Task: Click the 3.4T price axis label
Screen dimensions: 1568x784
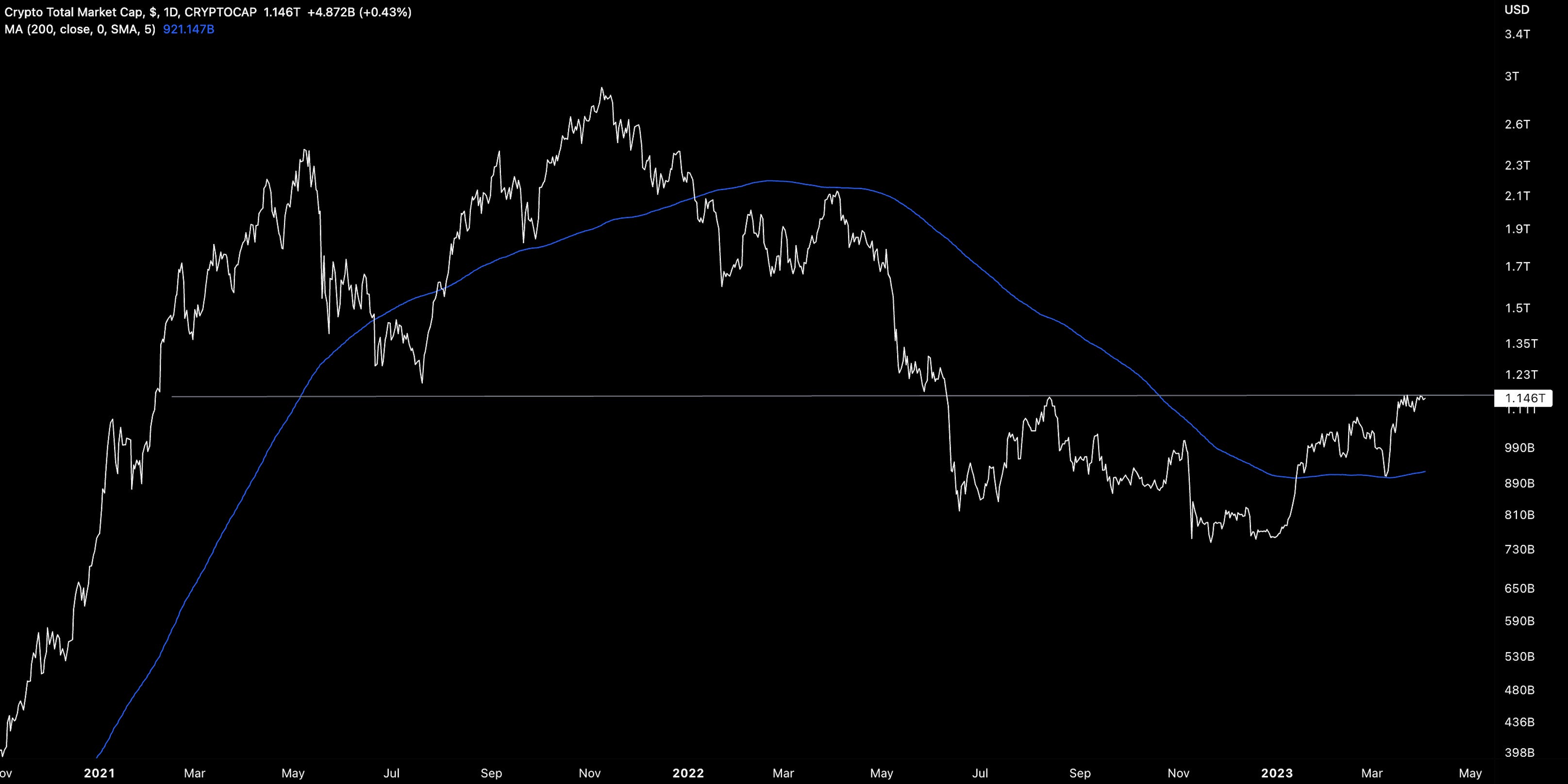Action: [x=1518, y=34]
